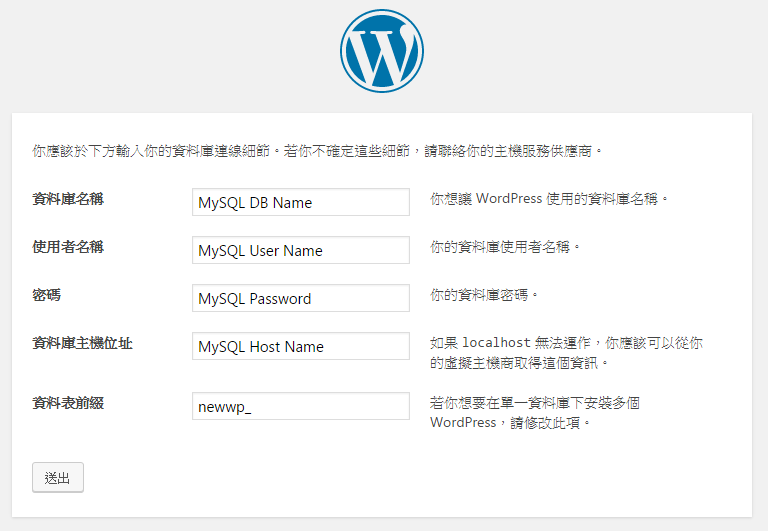768x531 pixels.
Task: Edit the newwp_ table prefix field
Action: (301, 406)
